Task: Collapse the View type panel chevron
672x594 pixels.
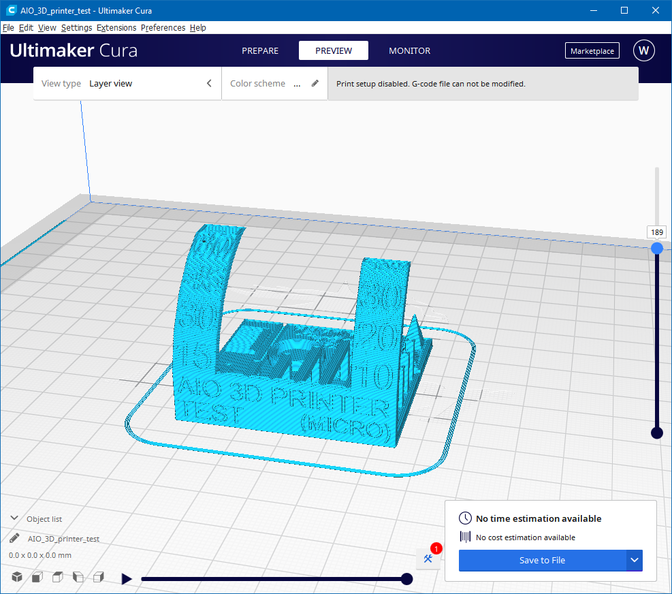Action: (209, 83)
